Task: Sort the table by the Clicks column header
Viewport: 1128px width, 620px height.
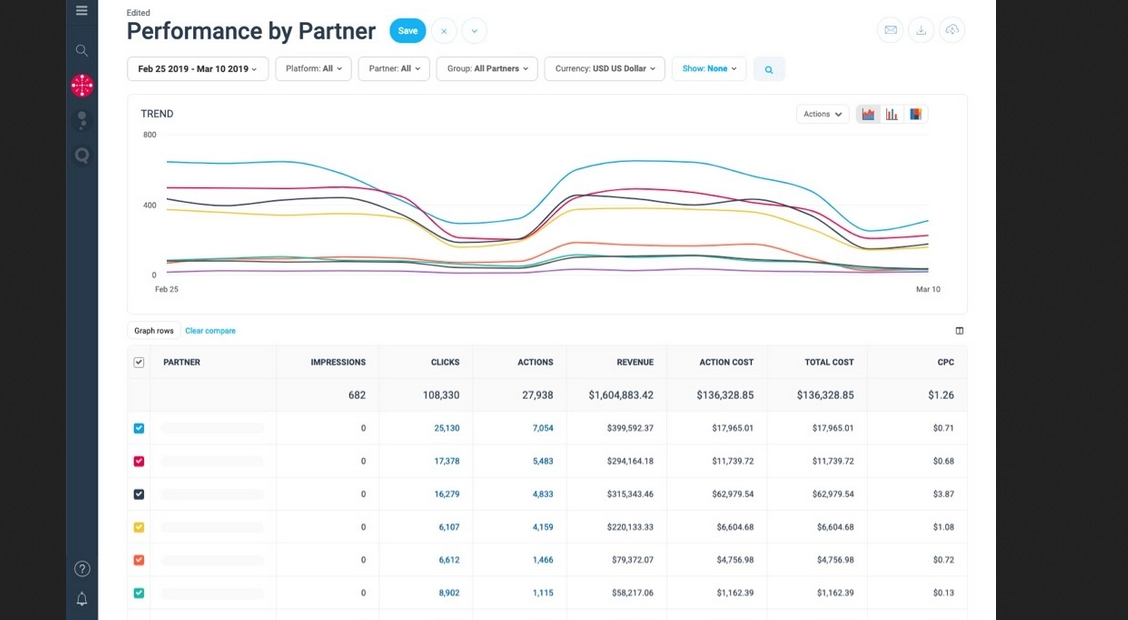Action: coord(445,362)
